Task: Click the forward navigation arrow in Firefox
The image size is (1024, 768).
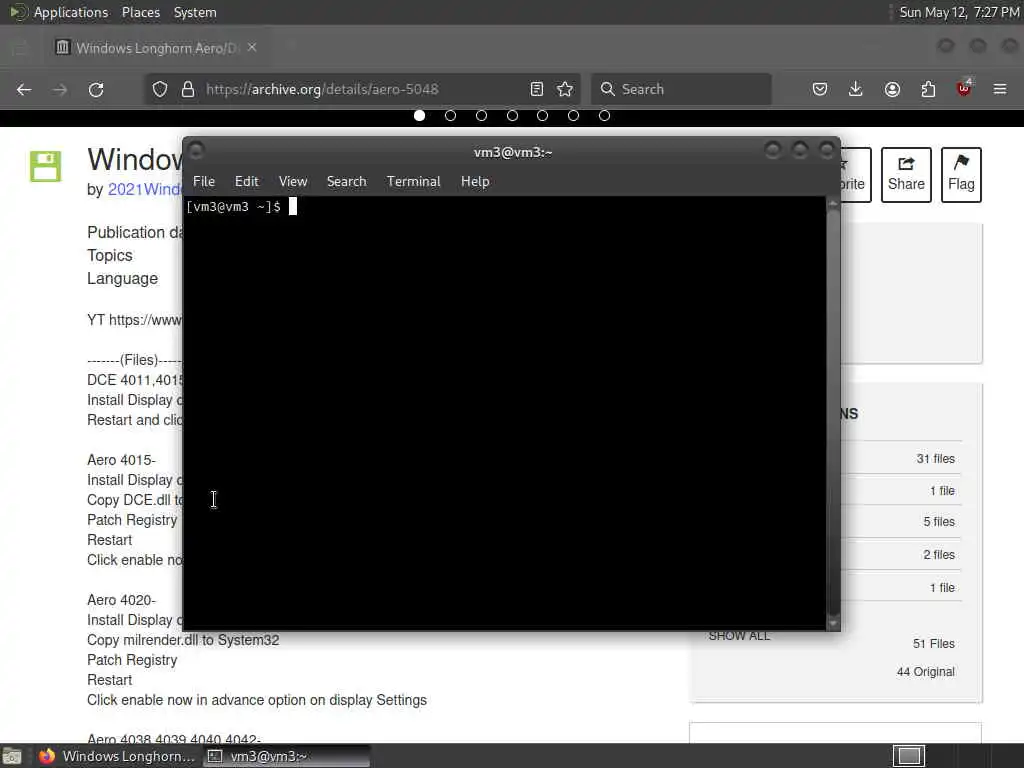Action: (x=59, y=89)
